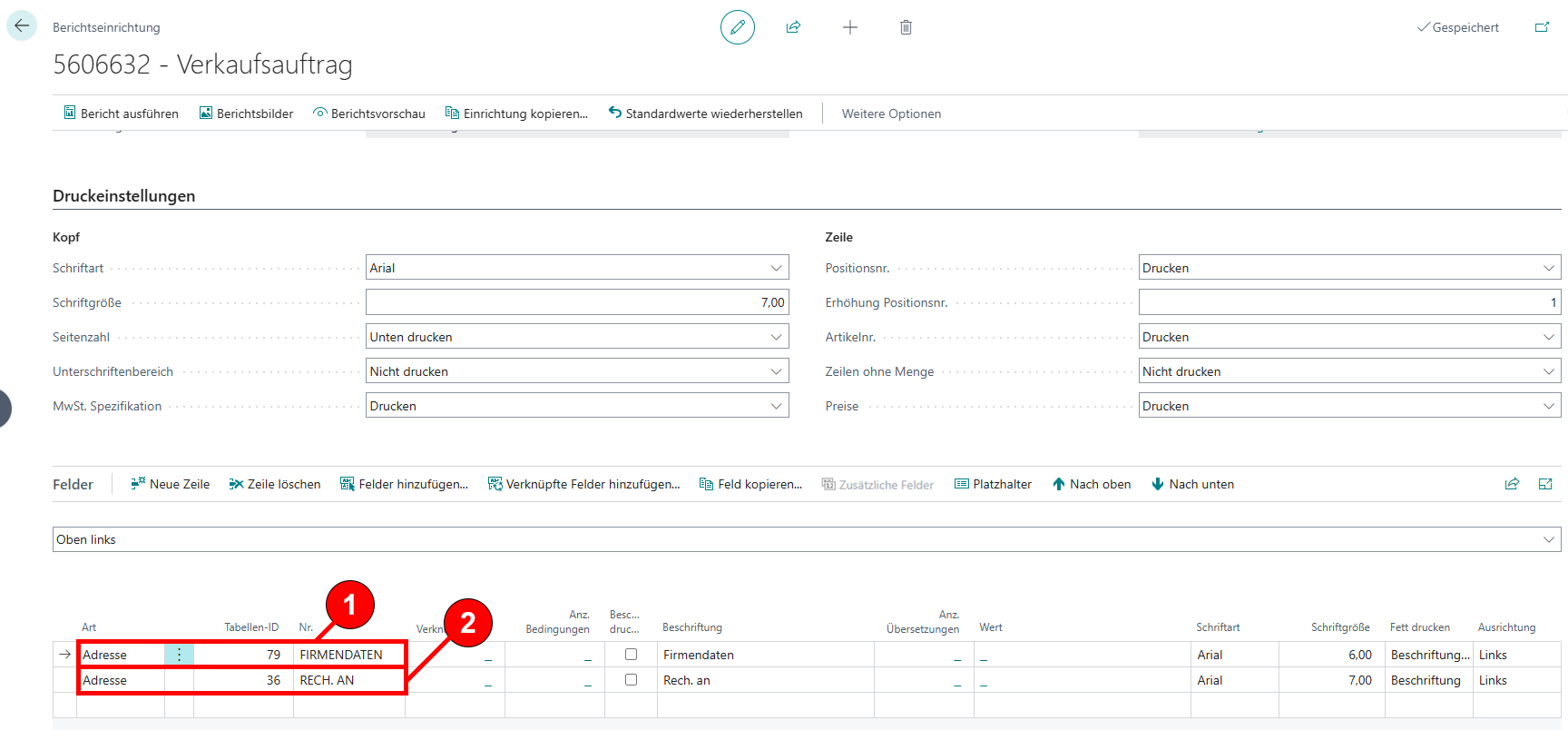Click the share icon in header
This screenshot has height=730, width=1568.
point(793,27)
